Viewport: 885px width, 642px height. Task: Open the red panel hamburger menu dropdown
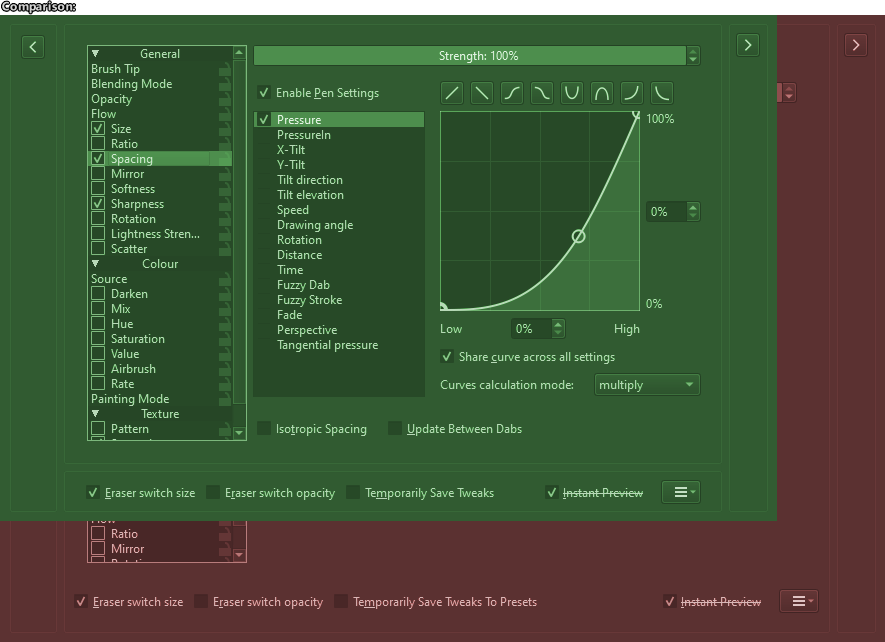click(799, 601)
